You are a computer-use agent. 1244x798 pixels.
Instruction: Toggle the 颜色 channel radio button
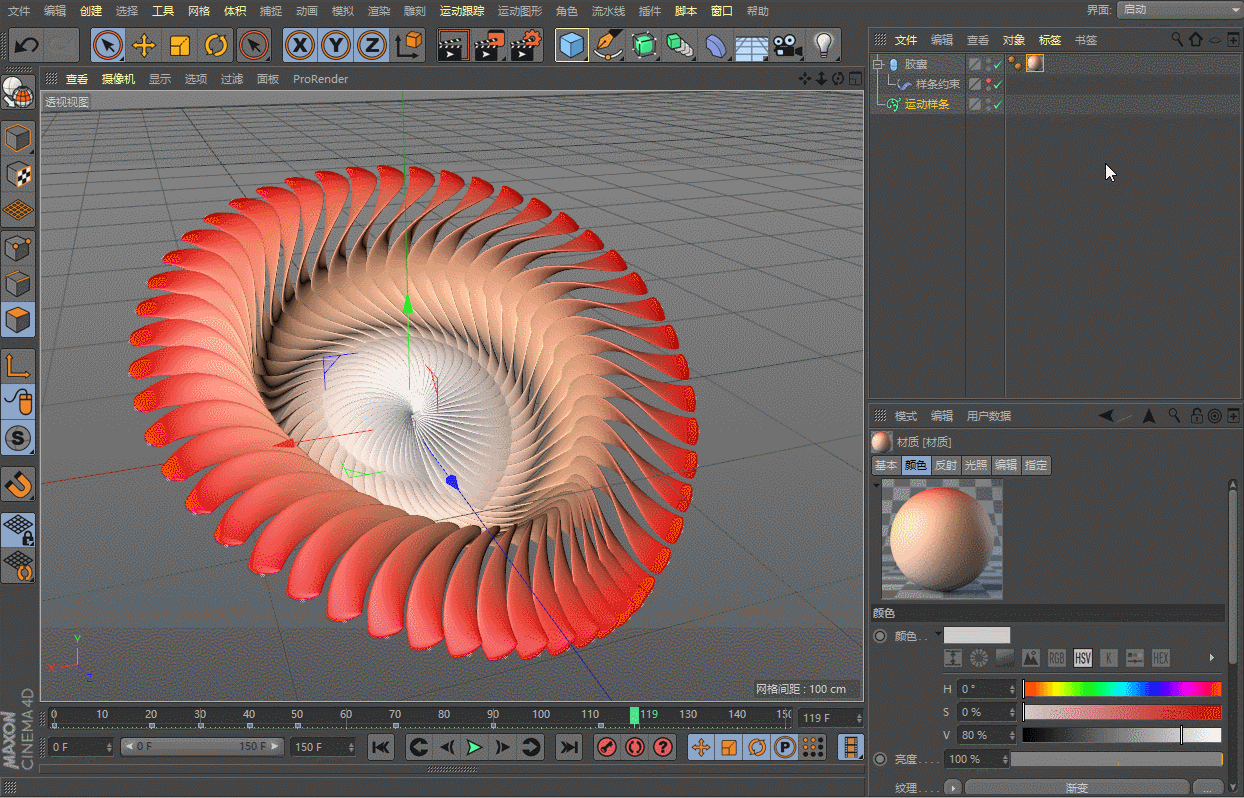(x=880, y=636)
